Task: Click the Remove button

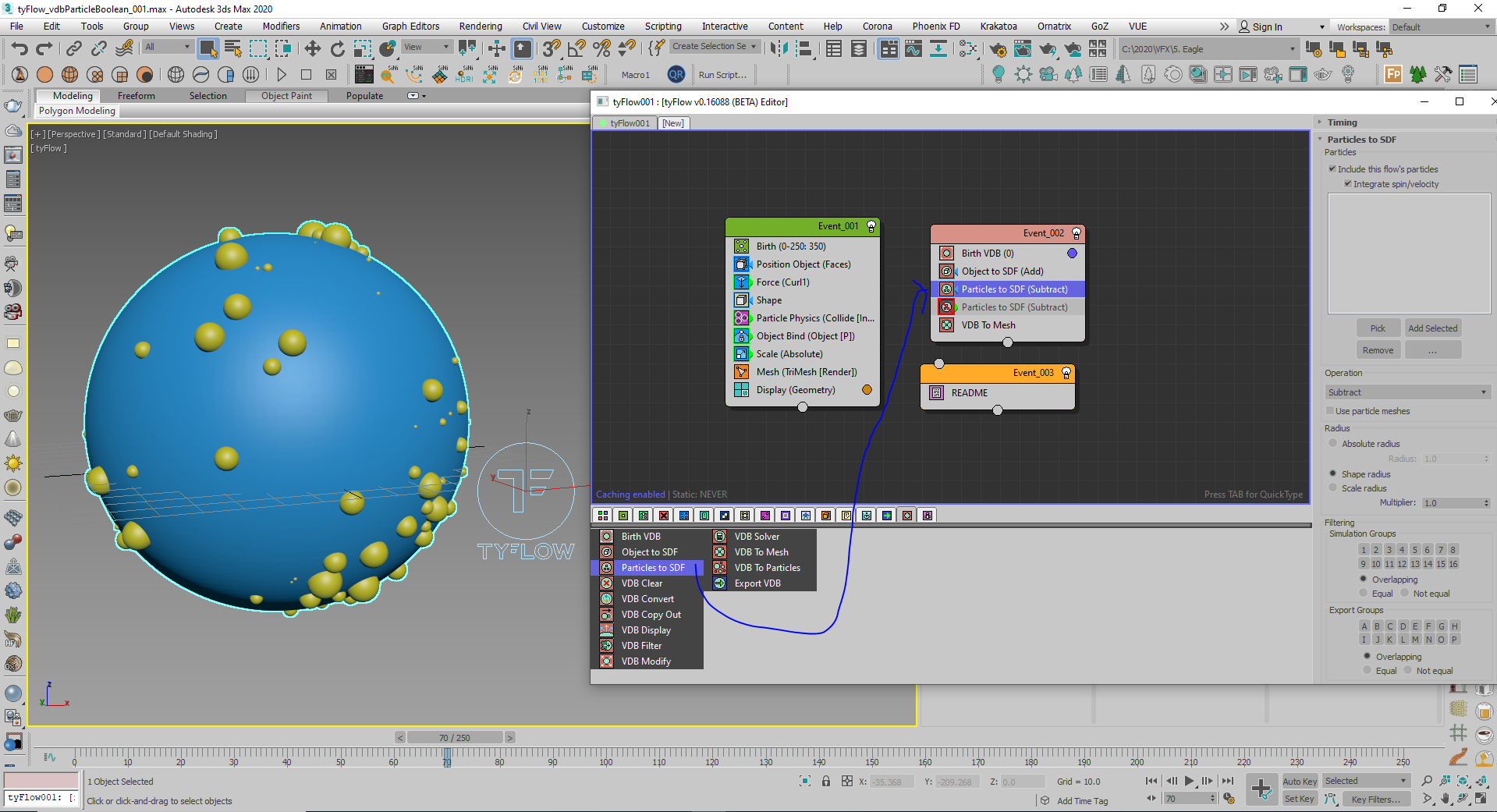Action: (1378, 350)
